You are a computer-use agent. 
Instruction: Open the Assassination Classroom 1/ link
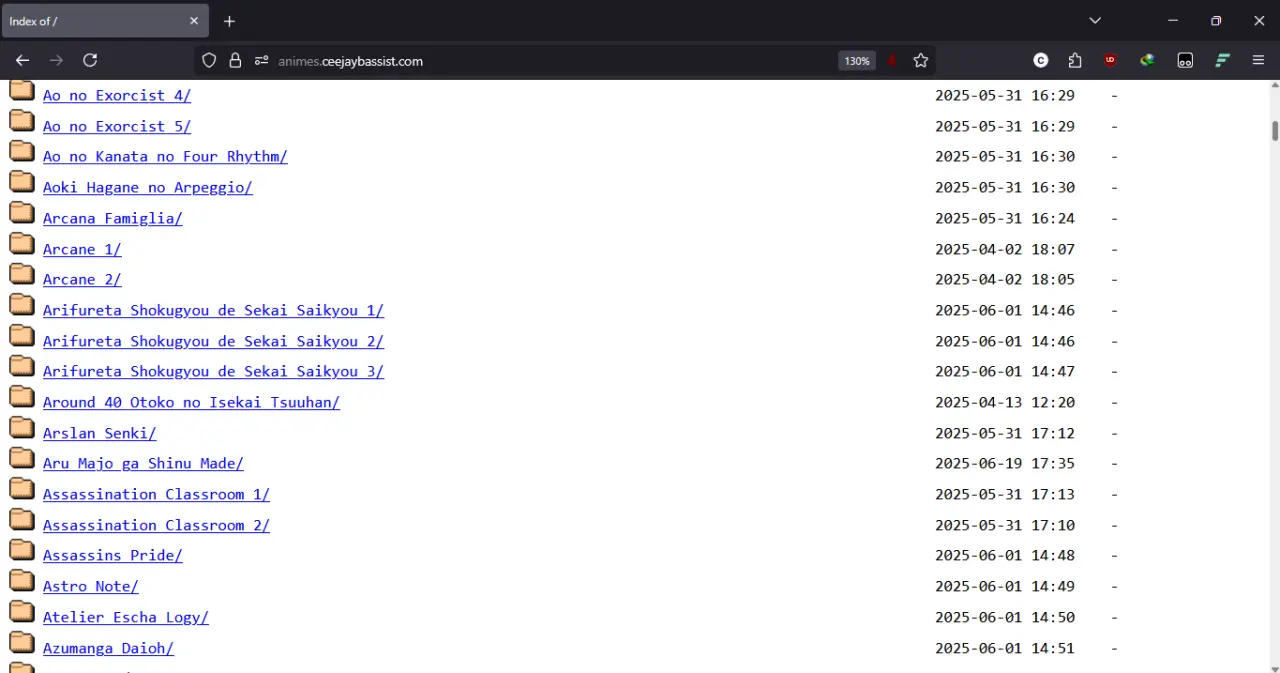tap(156, 495)
